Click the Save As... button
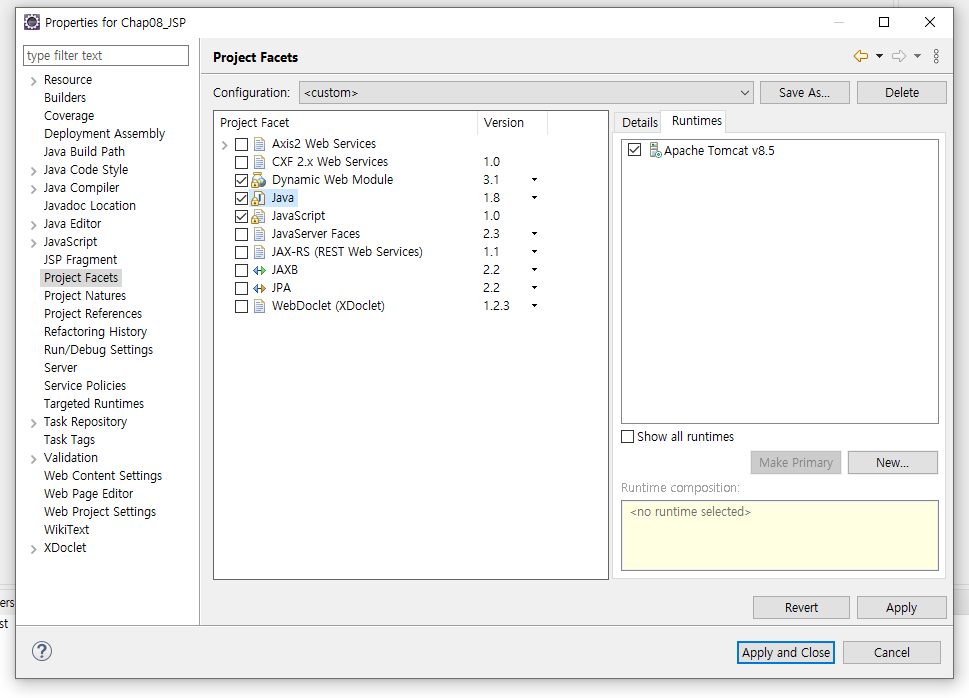This screenshot has width=969, height=698. coord(805,93)
